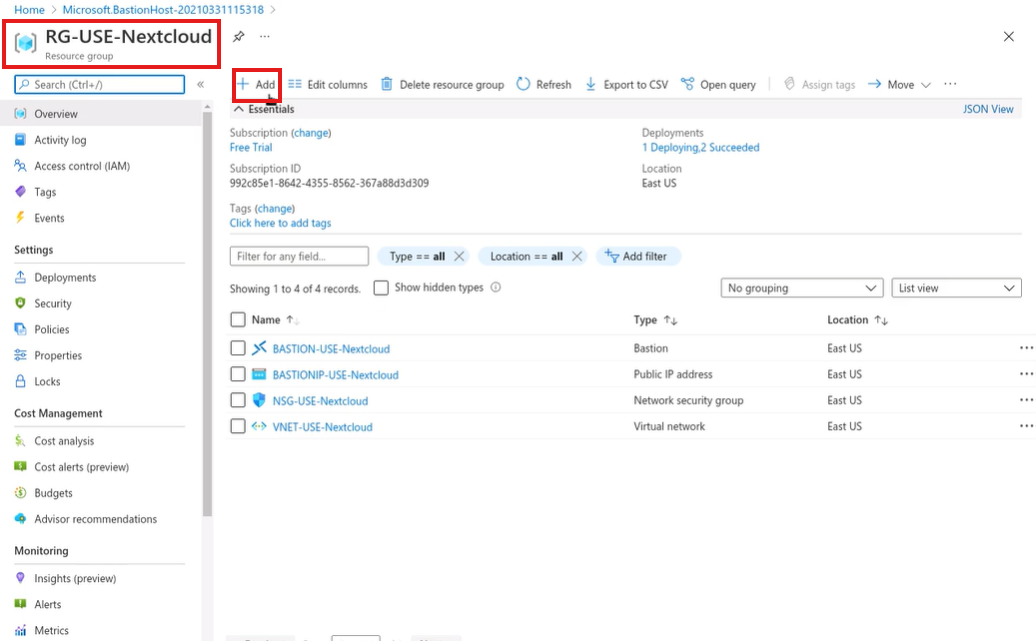Sort by Type column arrows
The image size is (1036, 641).
pos(671,320)
